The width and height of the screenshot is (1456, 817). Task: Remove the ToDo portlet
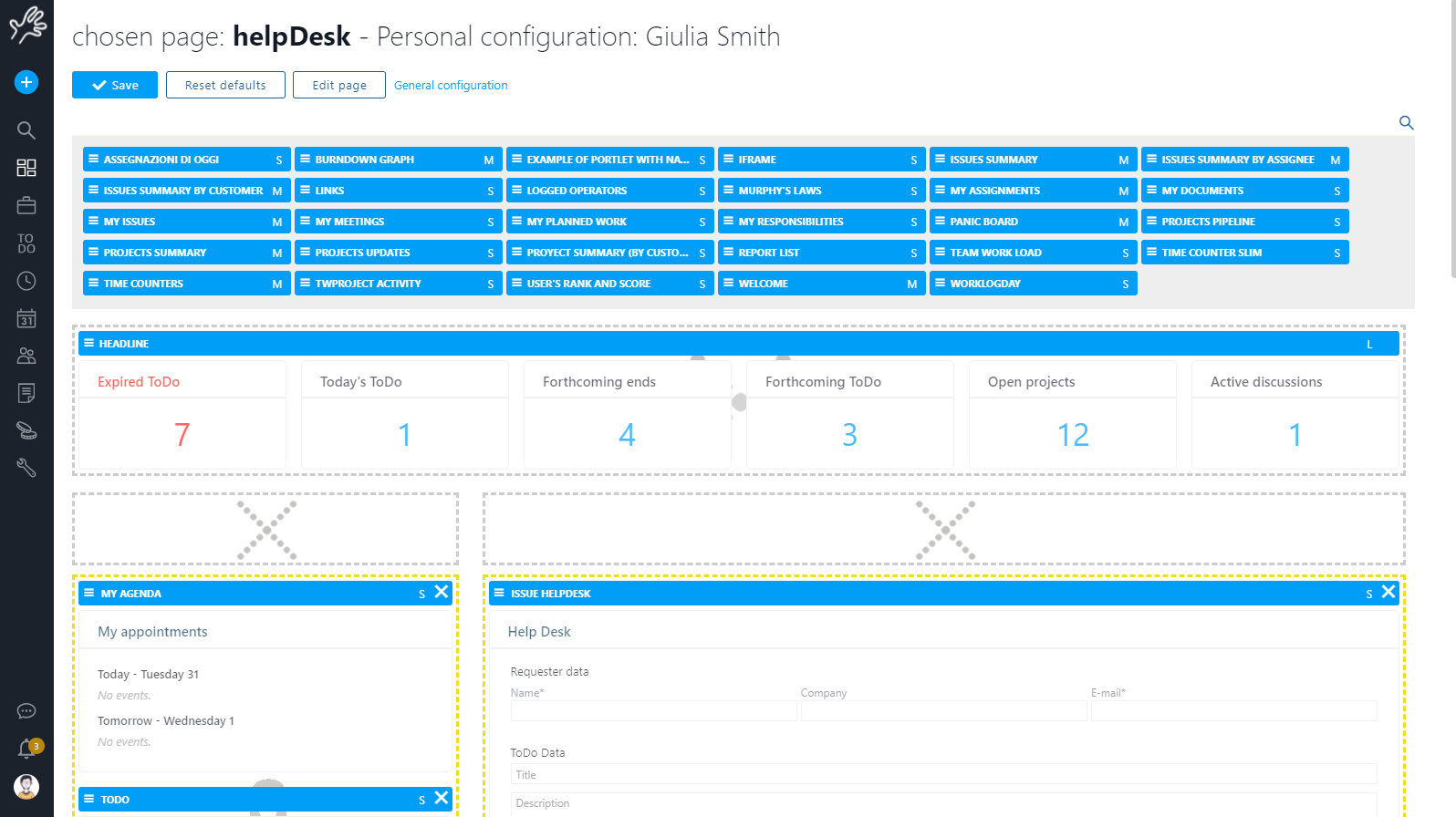click(x=442, y=798)
